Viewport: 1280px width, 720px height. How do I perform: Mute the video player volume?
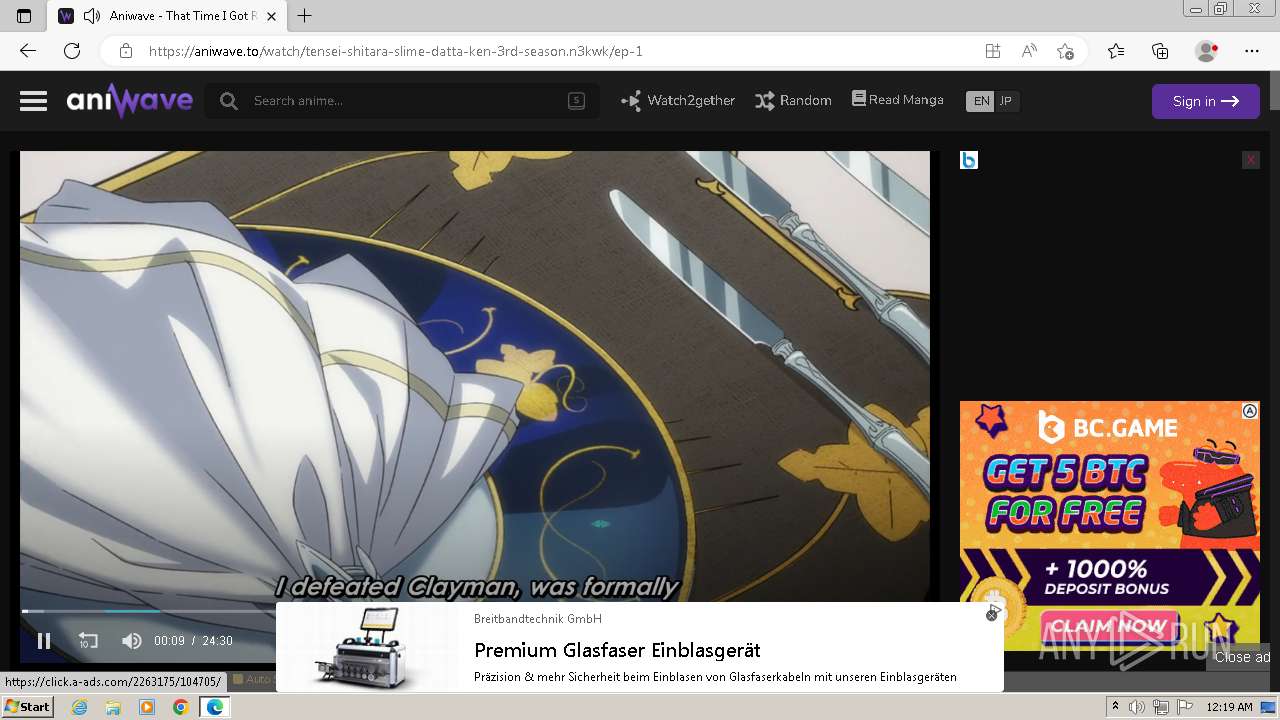[132, 641]
